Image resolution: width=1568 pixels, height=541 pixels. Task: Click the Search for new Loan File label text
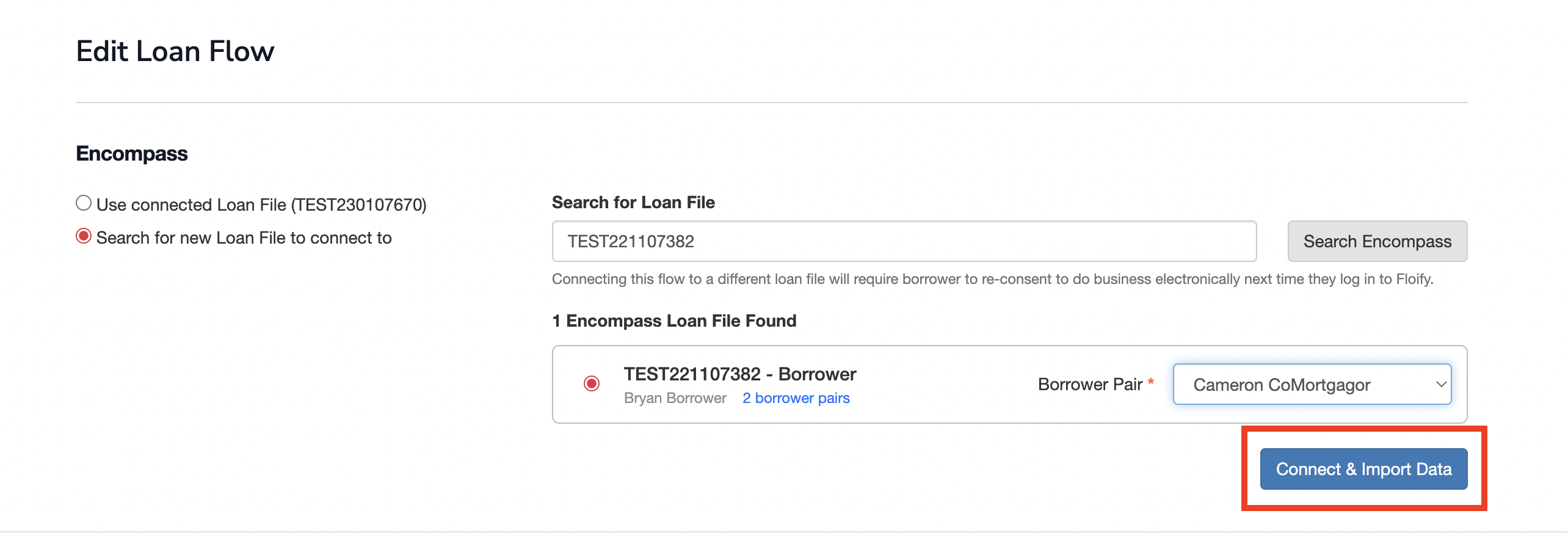(244, 238)
